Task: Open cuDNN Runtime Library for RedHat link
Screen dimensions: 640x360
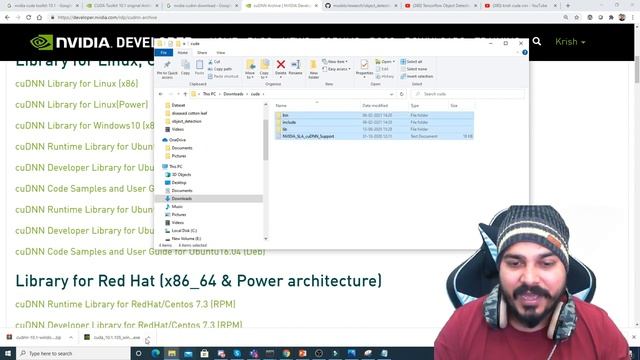Action: tap(125, 304)
